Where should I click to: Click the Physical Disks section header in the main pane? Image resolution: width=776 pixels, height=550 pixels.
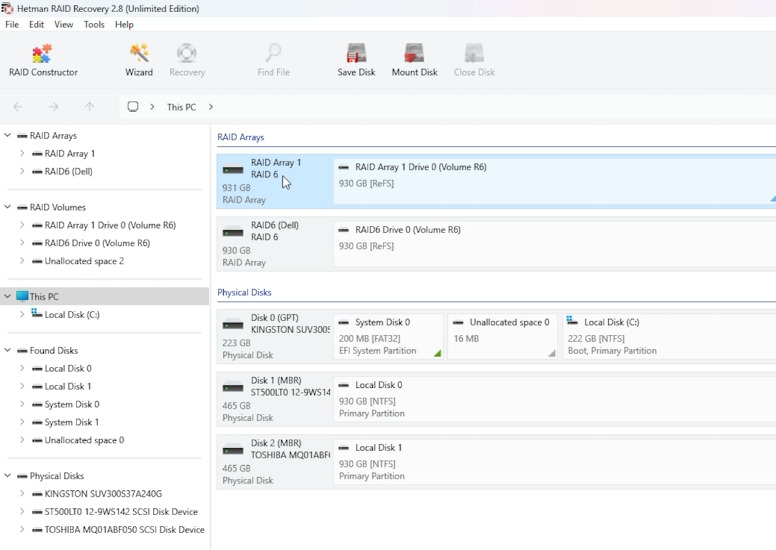[x=244, y=292]
